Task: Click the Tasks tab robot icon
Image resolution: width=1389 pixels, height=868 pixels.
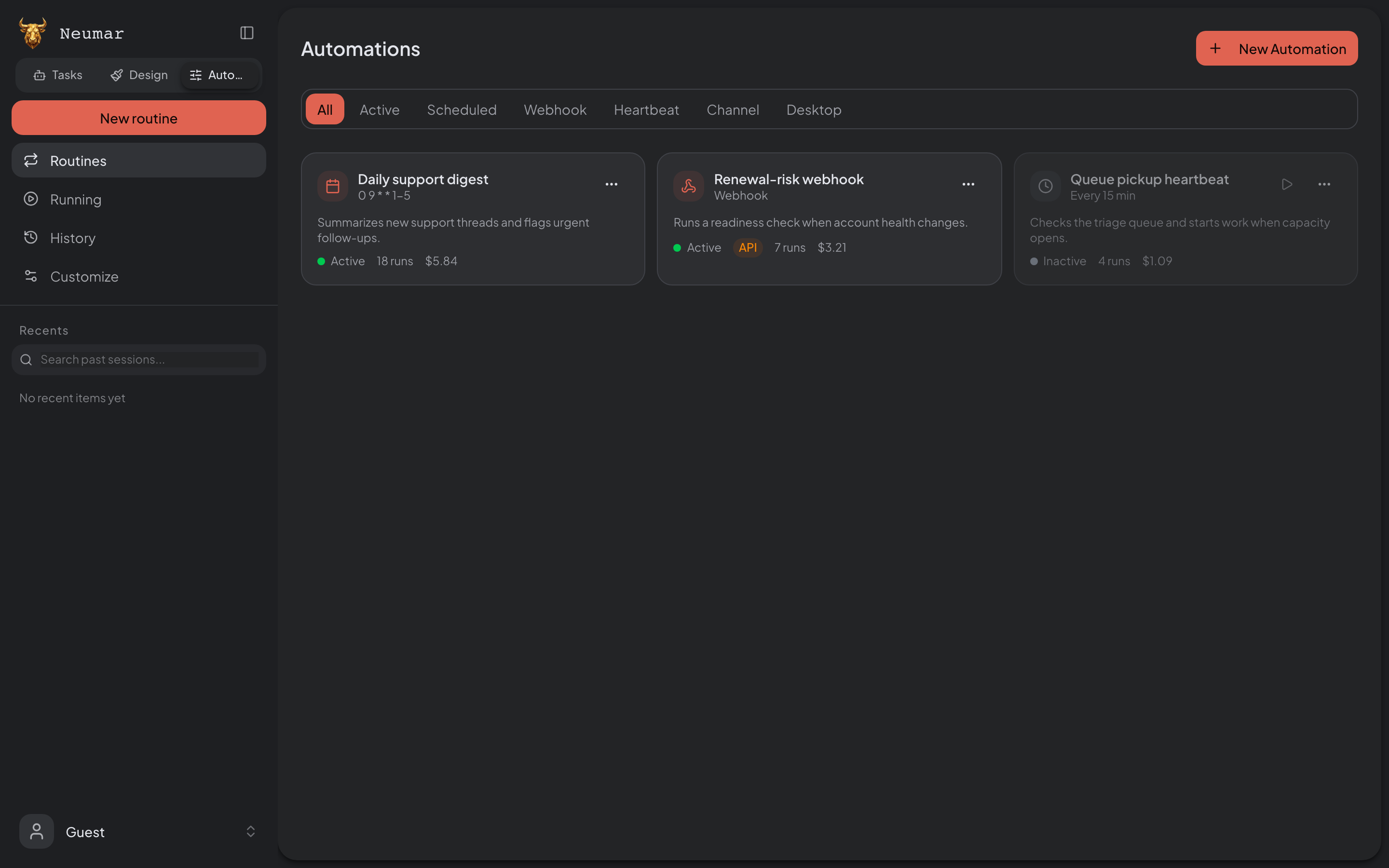Action: pos(40,75)
